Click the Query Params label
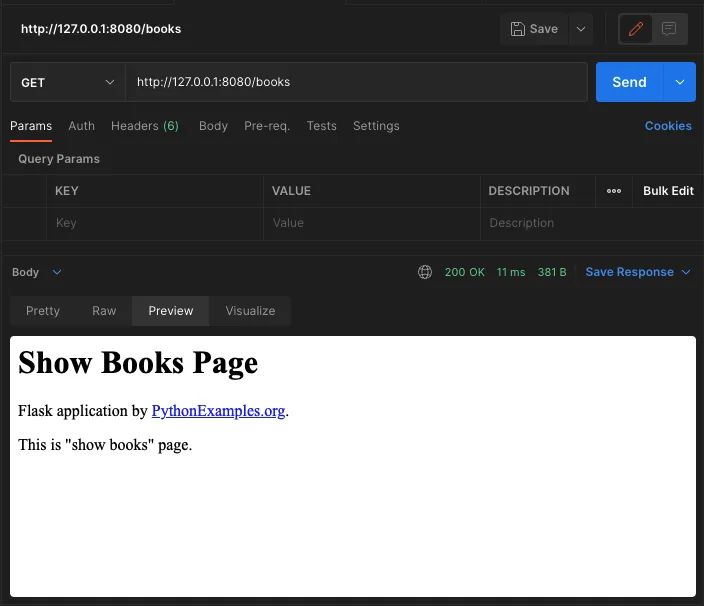Image resolution: width=704 pixels, height=606 pixels. click(59, 159)
